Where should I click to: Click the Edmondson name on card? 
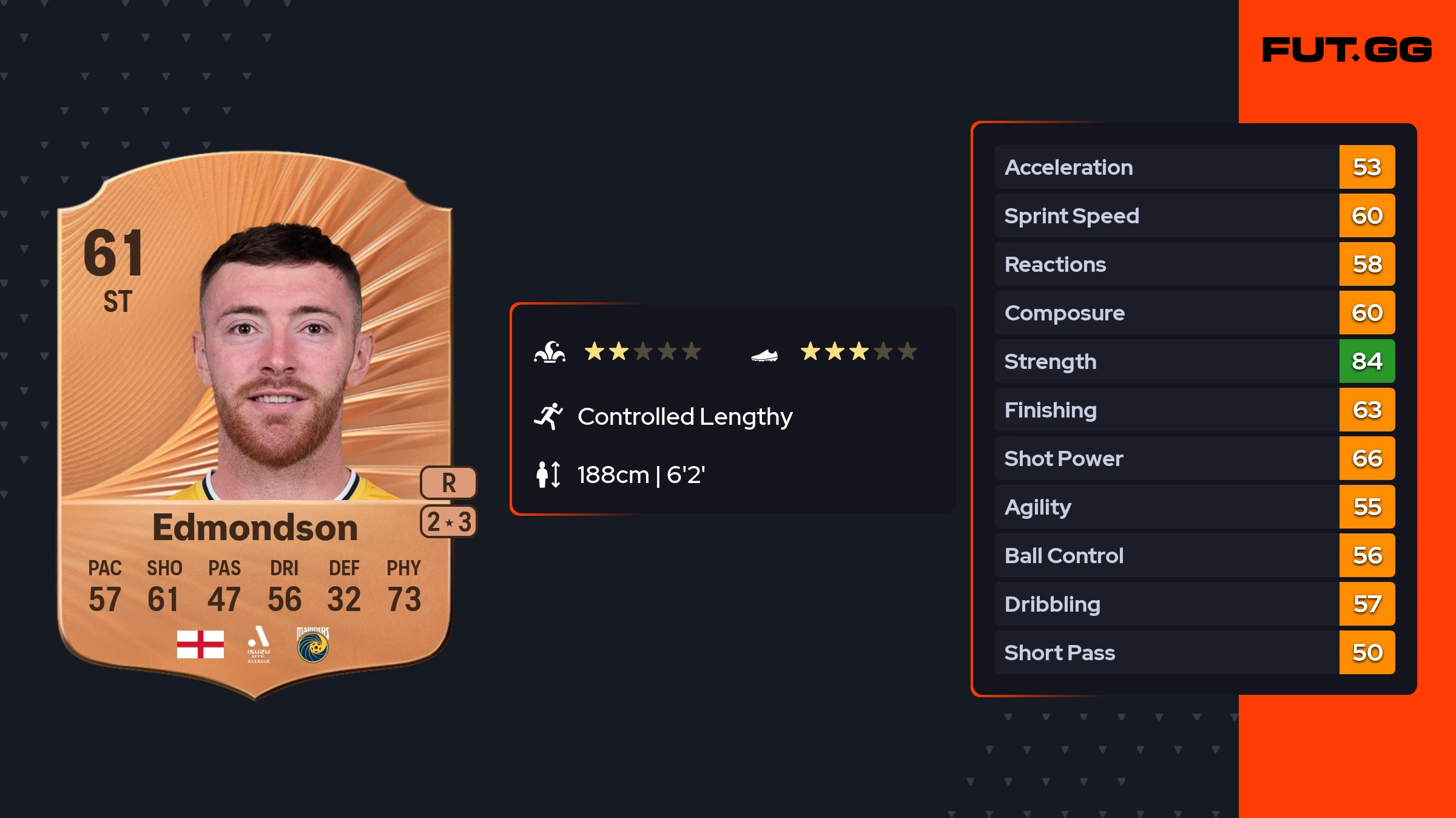click(255, 527)
